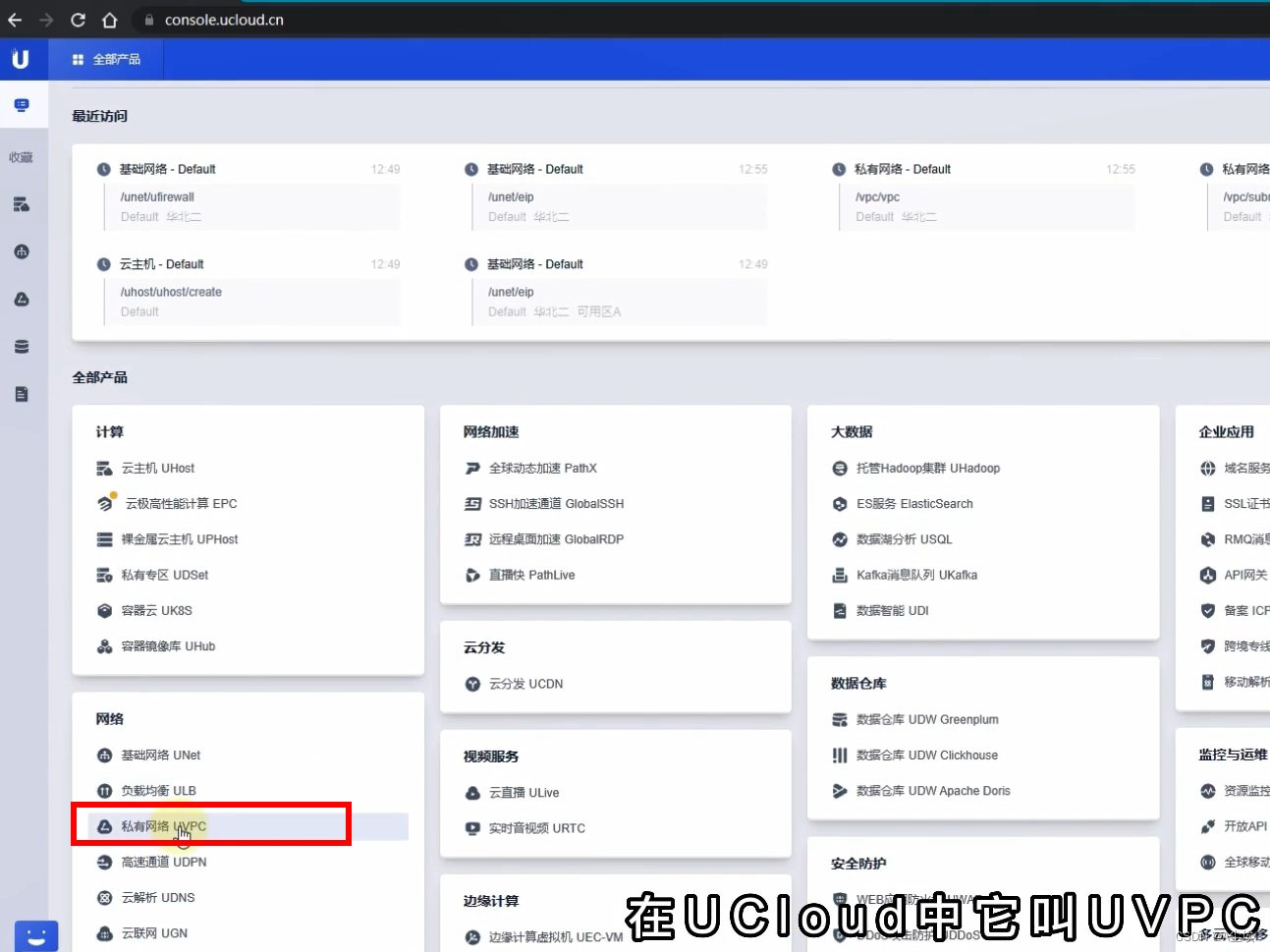Screen dimensions: 1270x952
Task: Click browser home icon
Action: pos(110,20)
